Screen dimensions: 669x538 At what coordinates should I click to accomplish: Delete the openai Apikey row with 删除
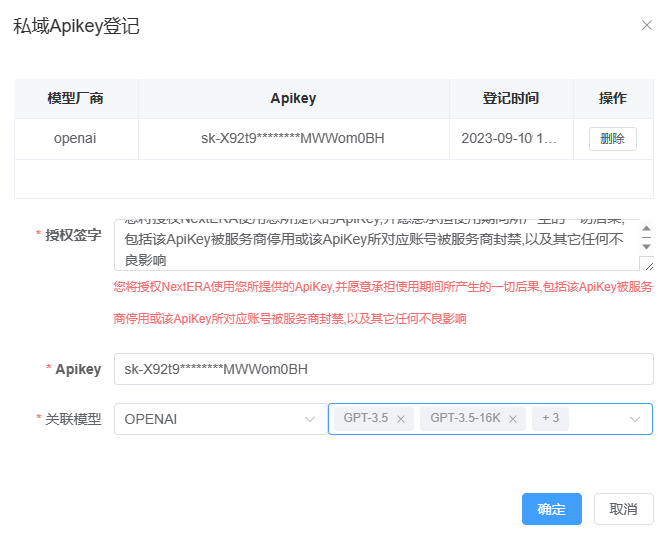coord(612,139)
